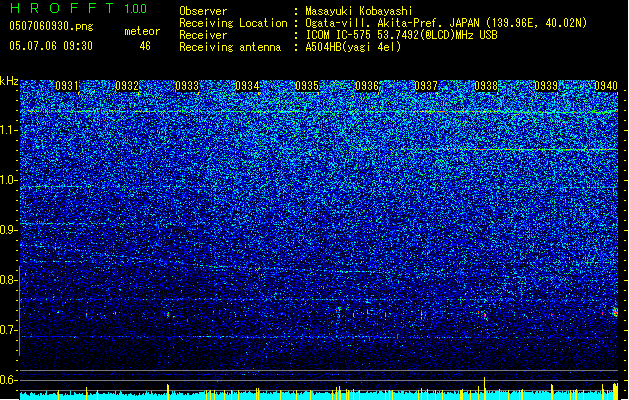Image resolution: width=629 pixels, height=400 pixels.
Task: Click the 0936 time marker
Action: pos(367,86)
